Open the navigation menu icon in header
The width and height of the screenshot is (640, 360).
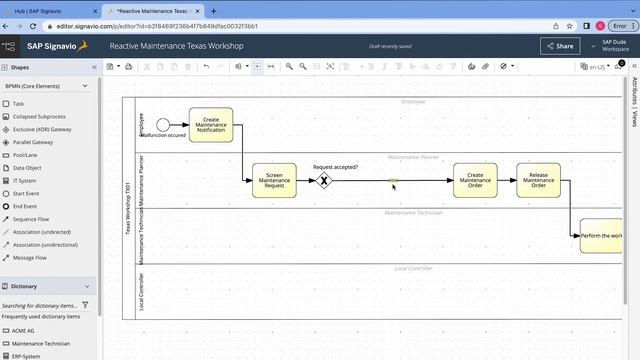click(9, 46)
